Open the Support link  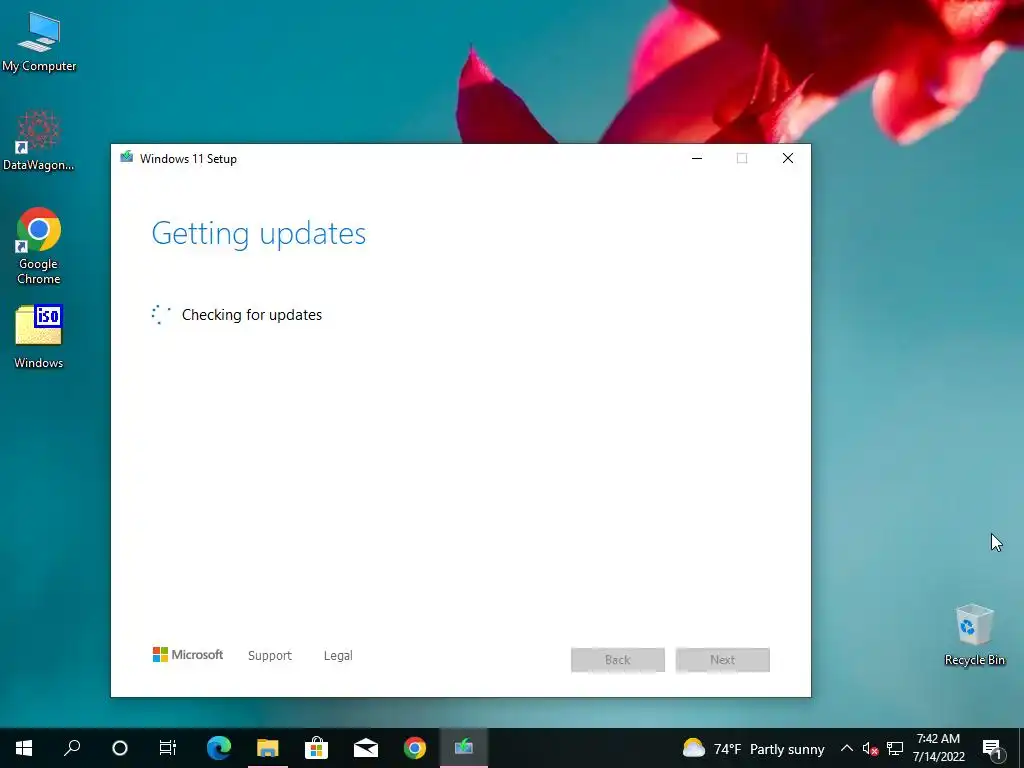270,656
